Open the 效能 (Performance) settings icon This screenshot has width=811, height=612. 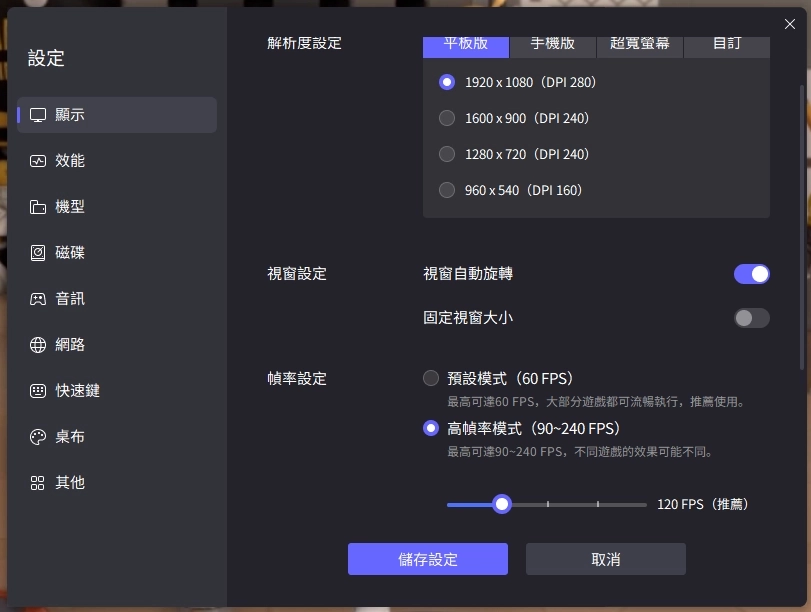(36, 160)
